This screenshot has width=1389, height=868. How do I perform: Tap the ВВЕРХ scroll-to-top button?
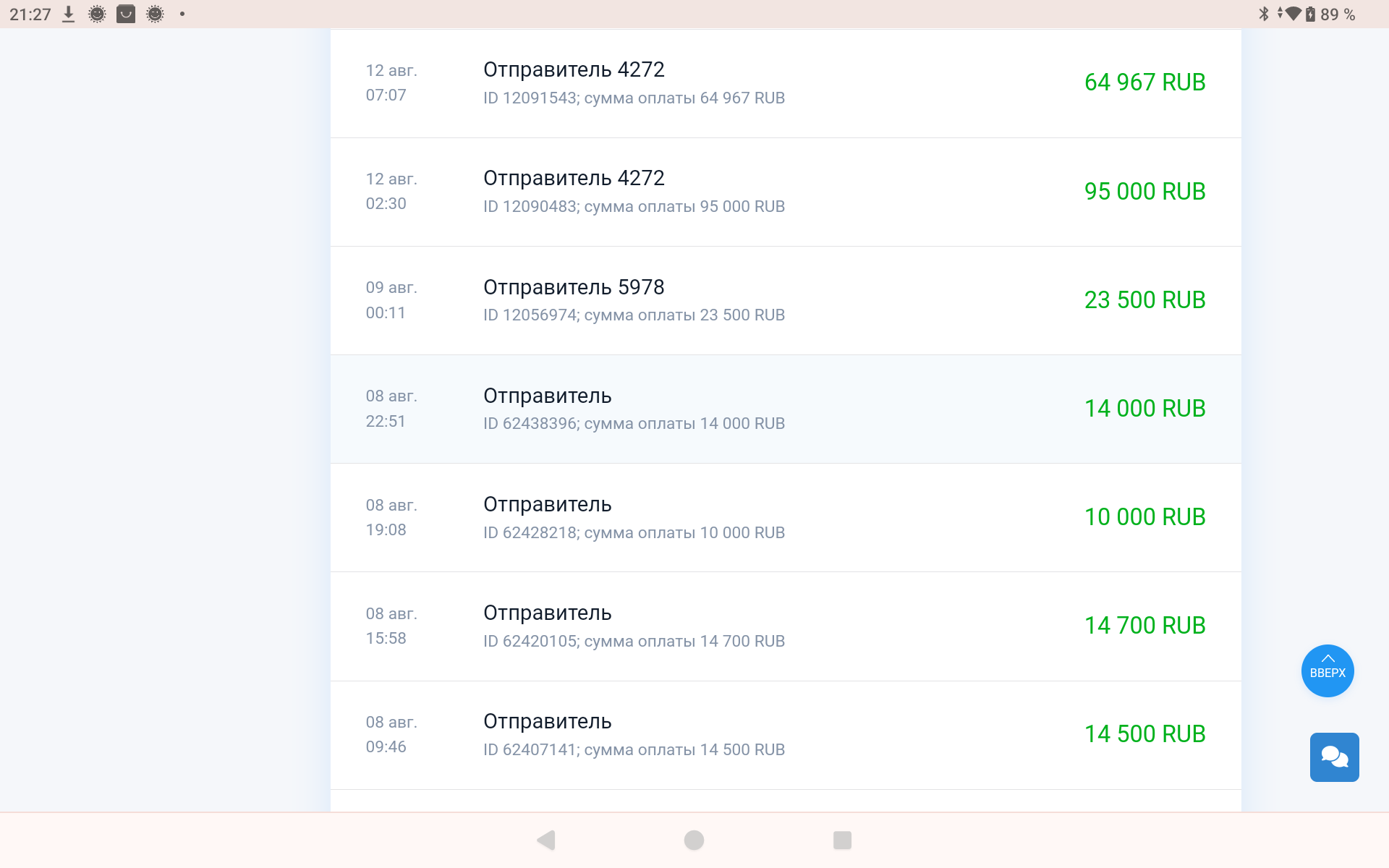click(x=1328, y=671)
